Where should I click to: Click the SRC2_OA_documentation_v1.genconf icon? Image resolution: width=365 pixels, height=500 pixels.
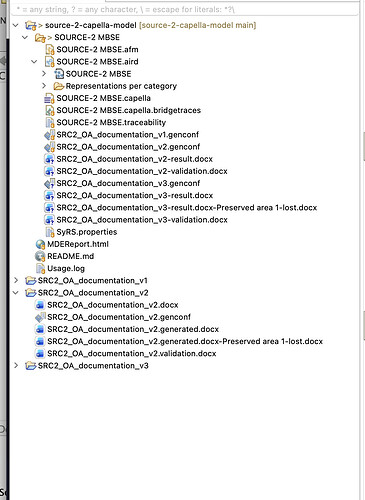click(49, 135)
